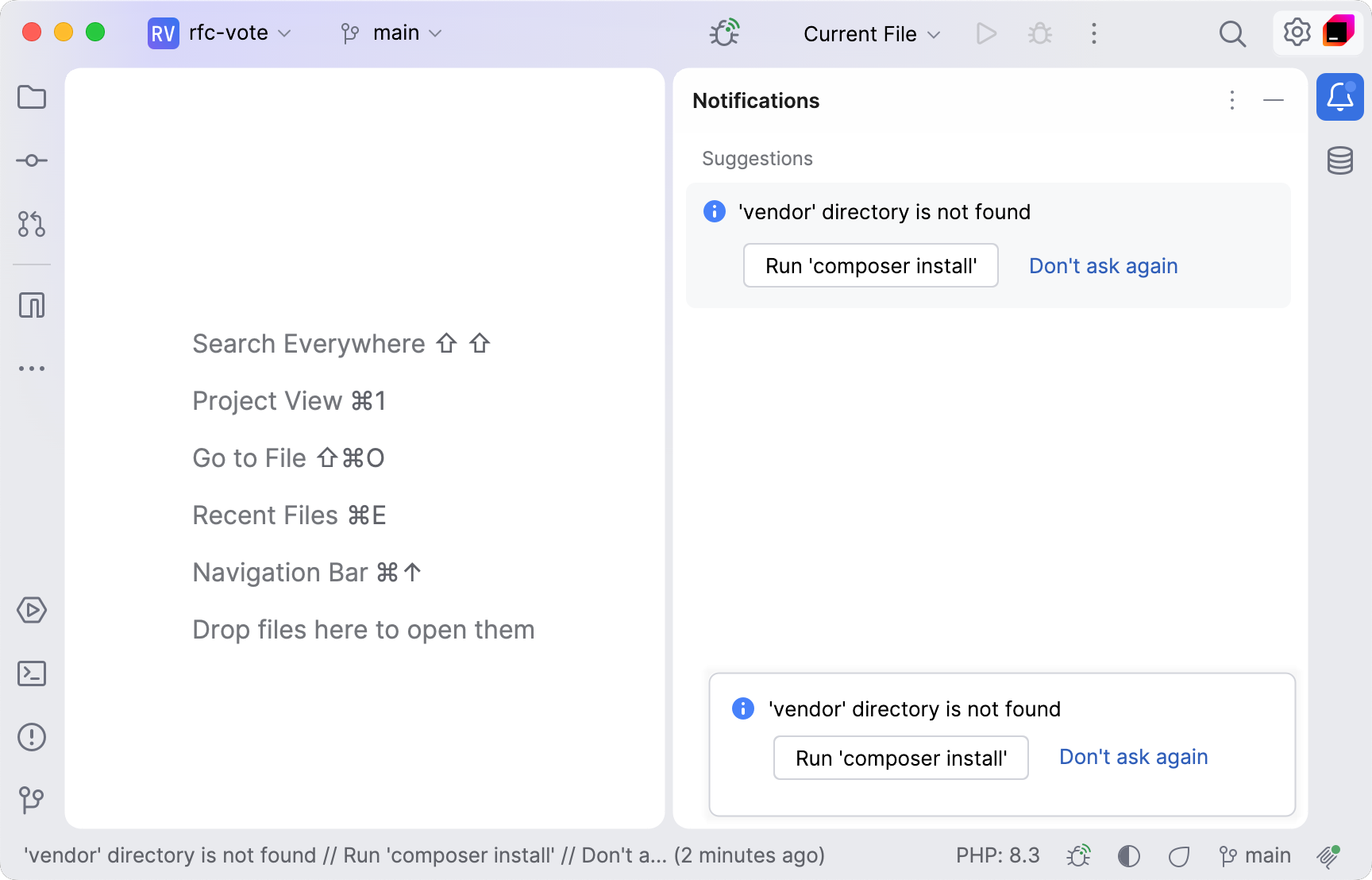
Task: Open the Current File run configuration dropdown
Action: click(x=872, y=34)
